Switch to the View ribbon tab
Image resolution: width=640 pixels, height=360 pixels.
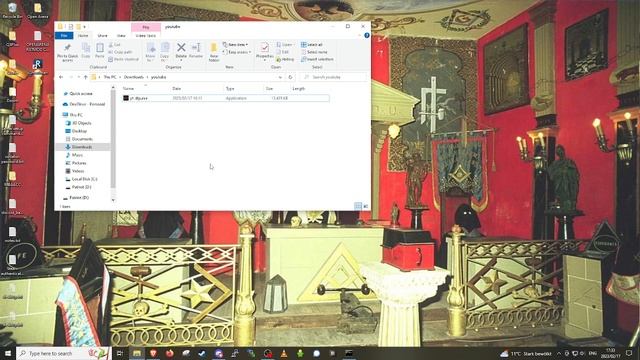[121, 36]
